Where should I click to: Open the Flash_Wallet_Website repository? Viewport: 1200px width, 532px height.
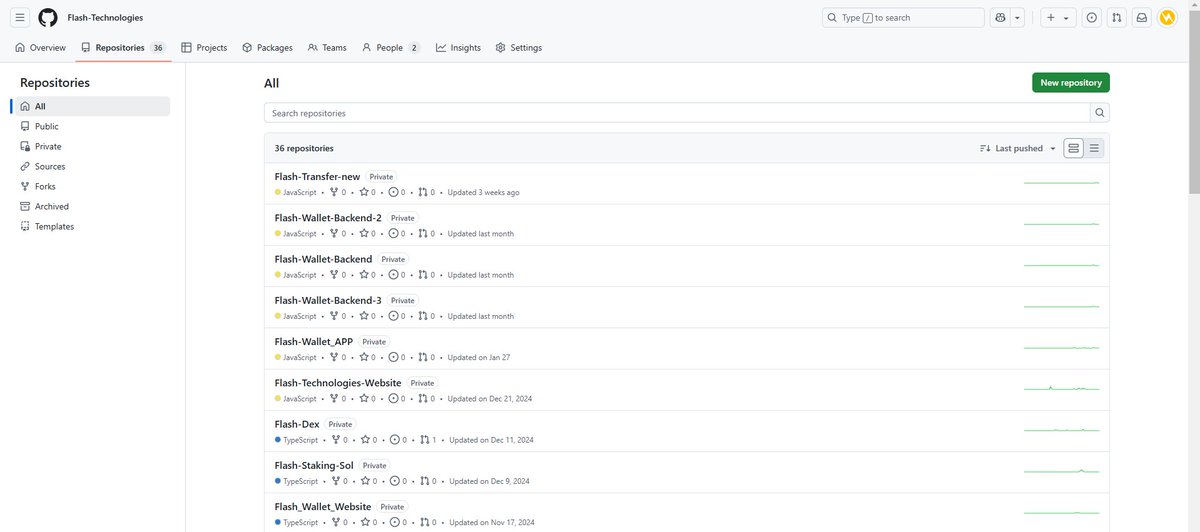point(323,507)
